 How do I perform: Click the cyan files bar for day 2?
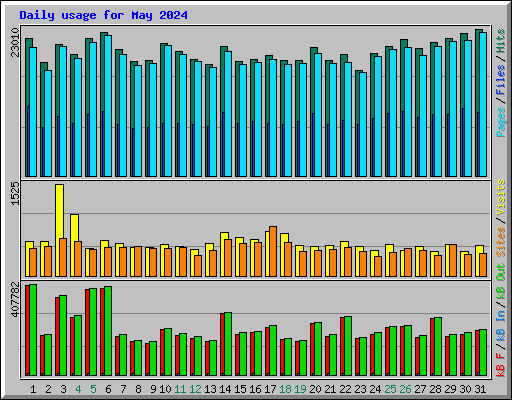pos(48,123)
